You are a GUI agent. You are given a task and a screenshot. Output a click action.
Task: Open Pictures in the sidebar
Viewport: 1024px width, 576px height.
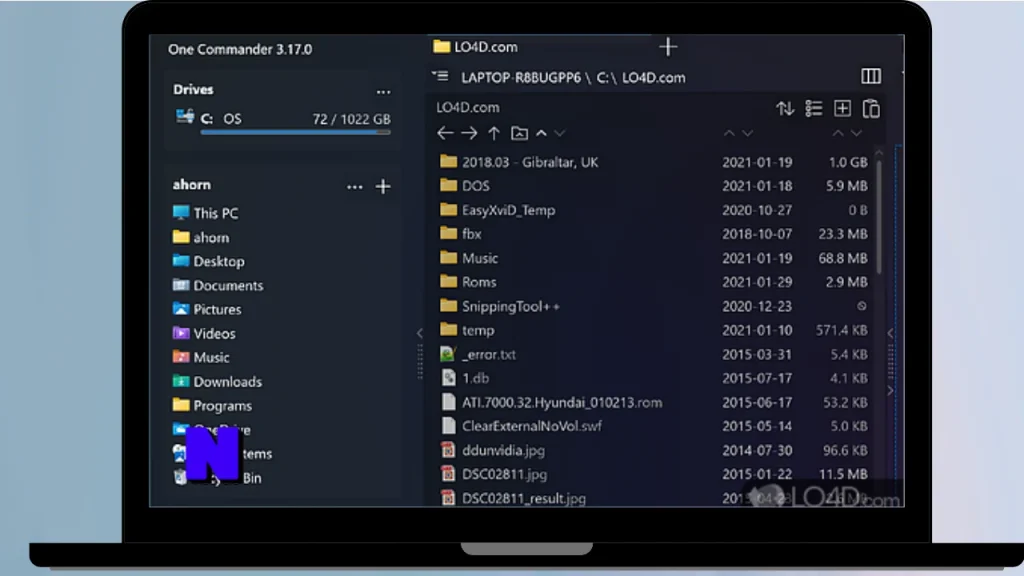(x=206, y=309)
